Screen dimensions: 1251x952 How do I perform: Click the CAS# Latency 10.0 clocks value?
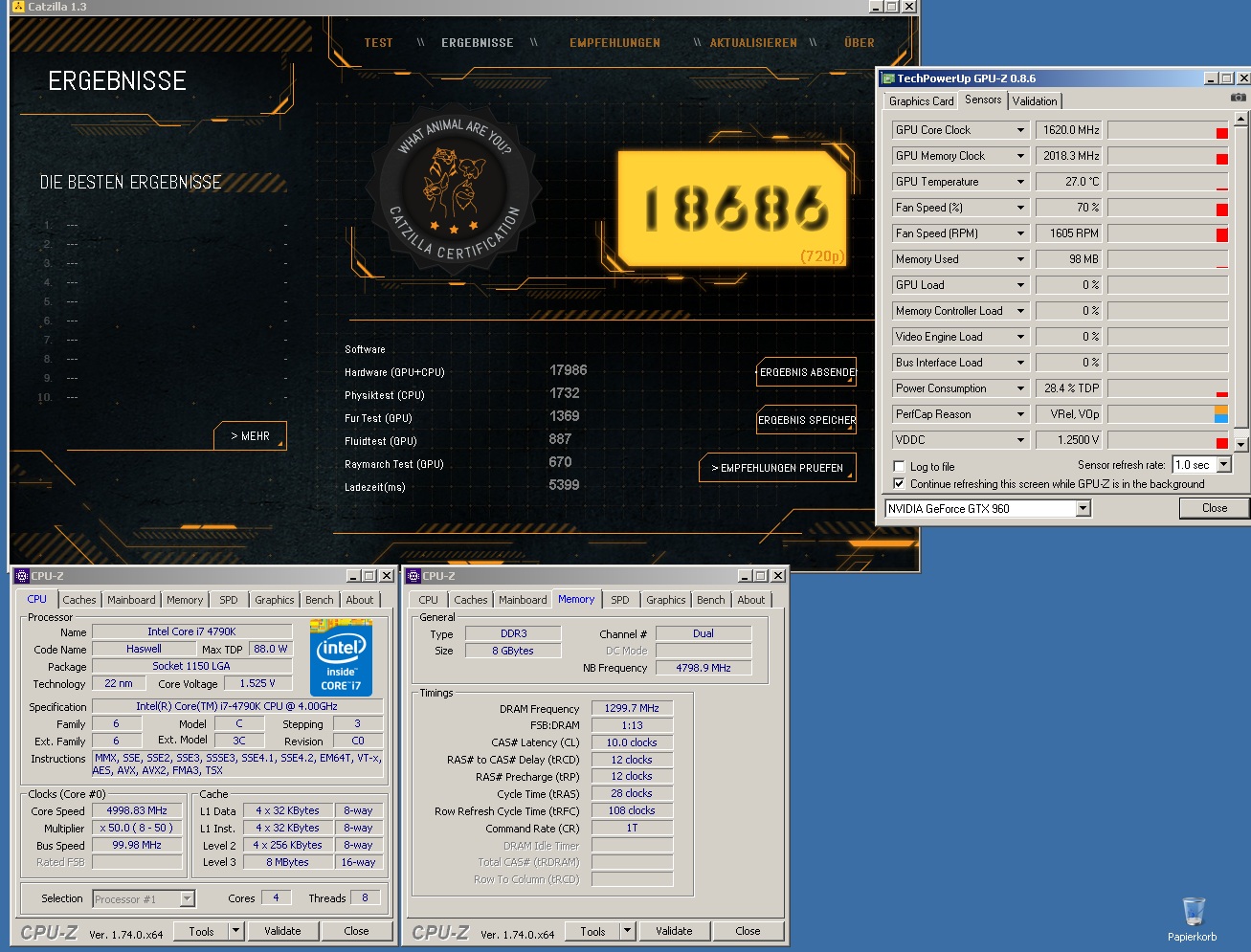point(632,742)
